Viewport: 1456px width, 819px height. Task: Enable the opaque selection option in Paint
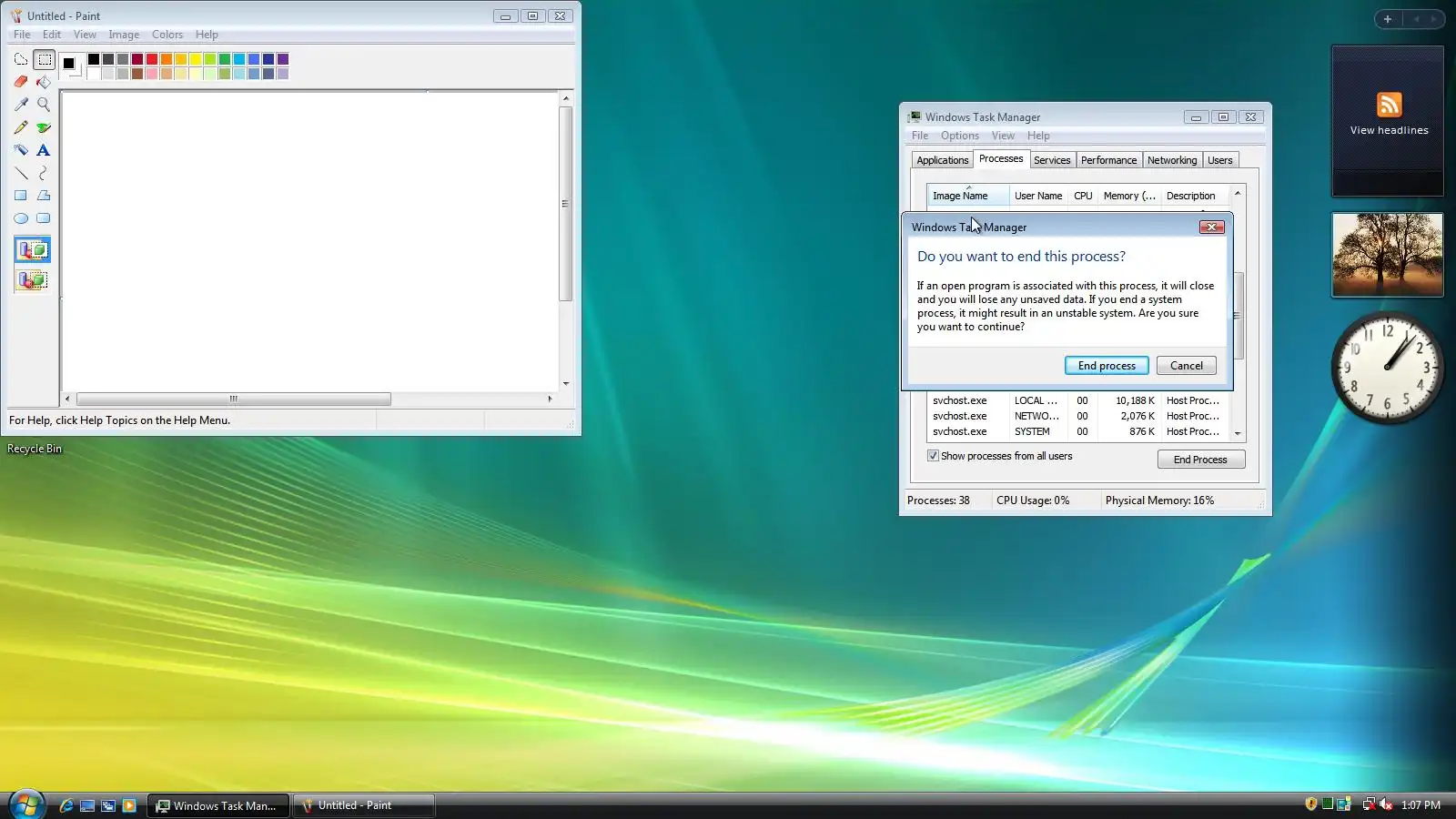[32, 250]
